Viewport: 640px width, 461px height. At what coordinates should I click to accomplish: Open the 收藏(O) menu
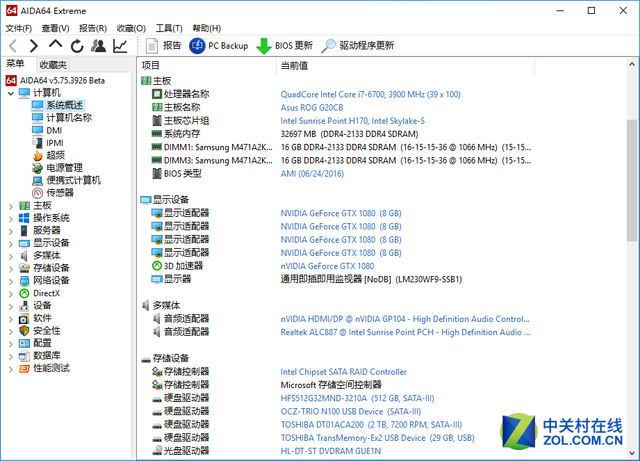pyautogui.click(x=131, y=28)
